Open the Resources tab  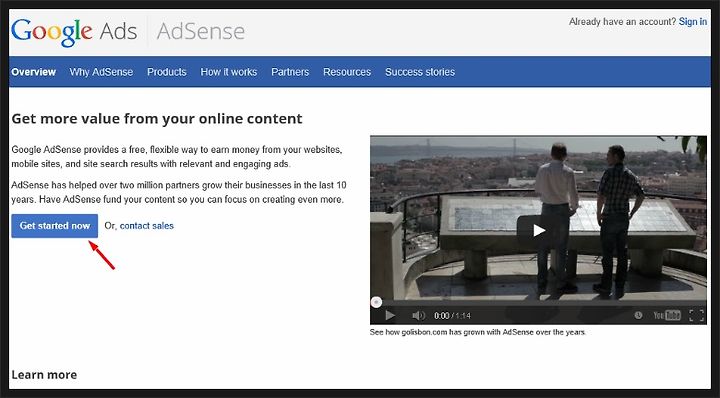click(x=347, y=72)
